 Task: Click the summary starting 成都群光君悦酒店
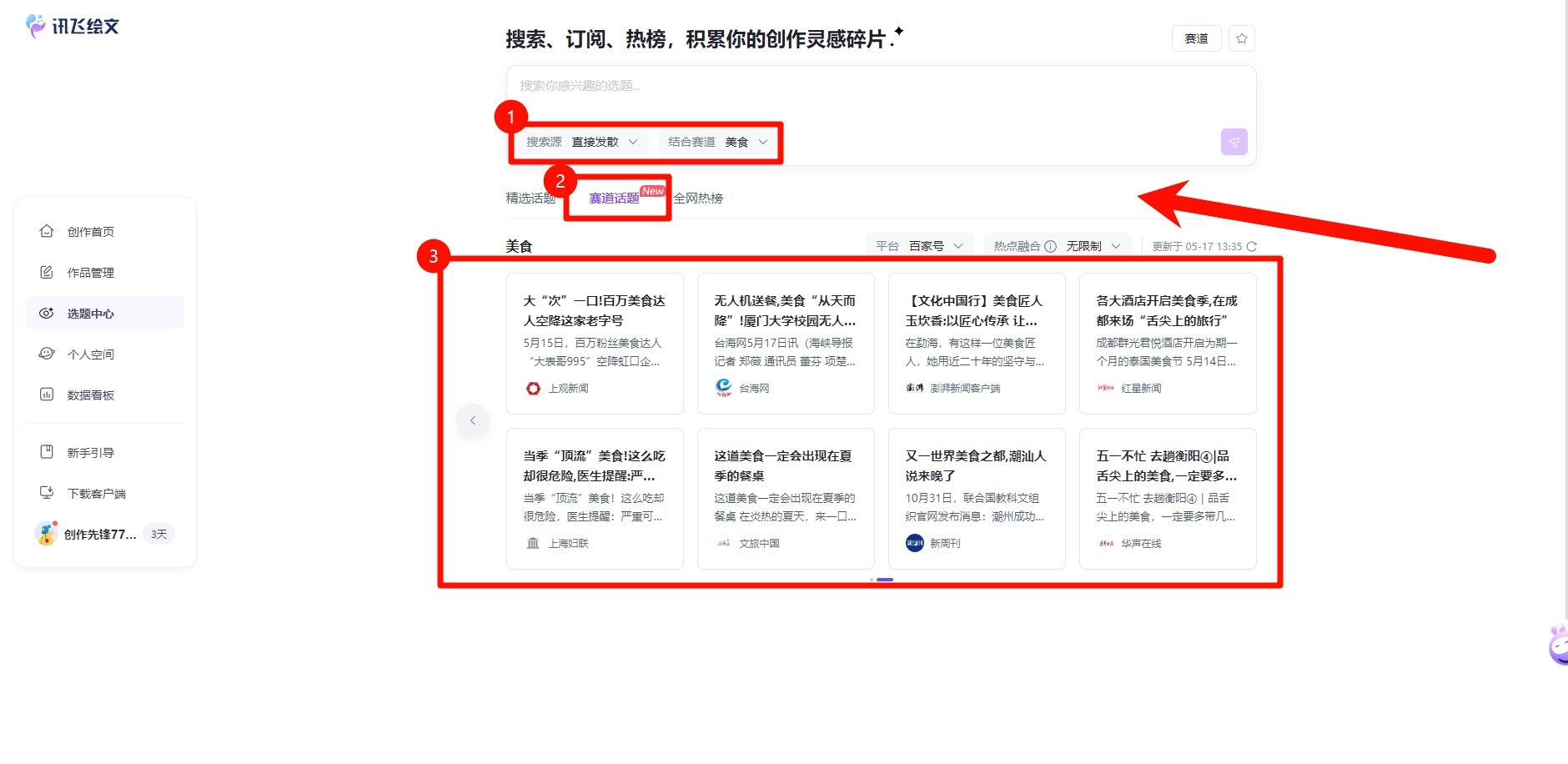pyautogui.click(x=1167, y=352)
